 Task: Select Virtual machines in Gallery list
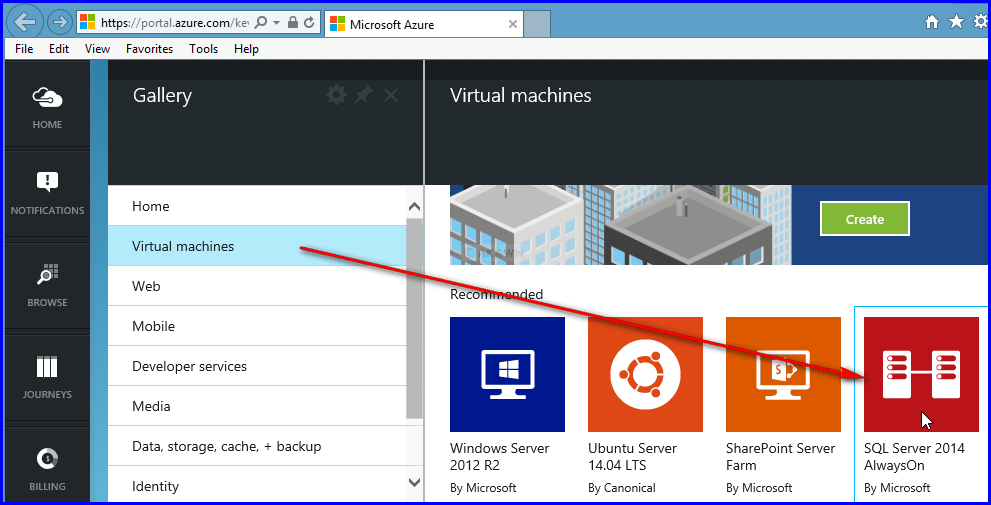pyautogui.click(x=257, y=246)
